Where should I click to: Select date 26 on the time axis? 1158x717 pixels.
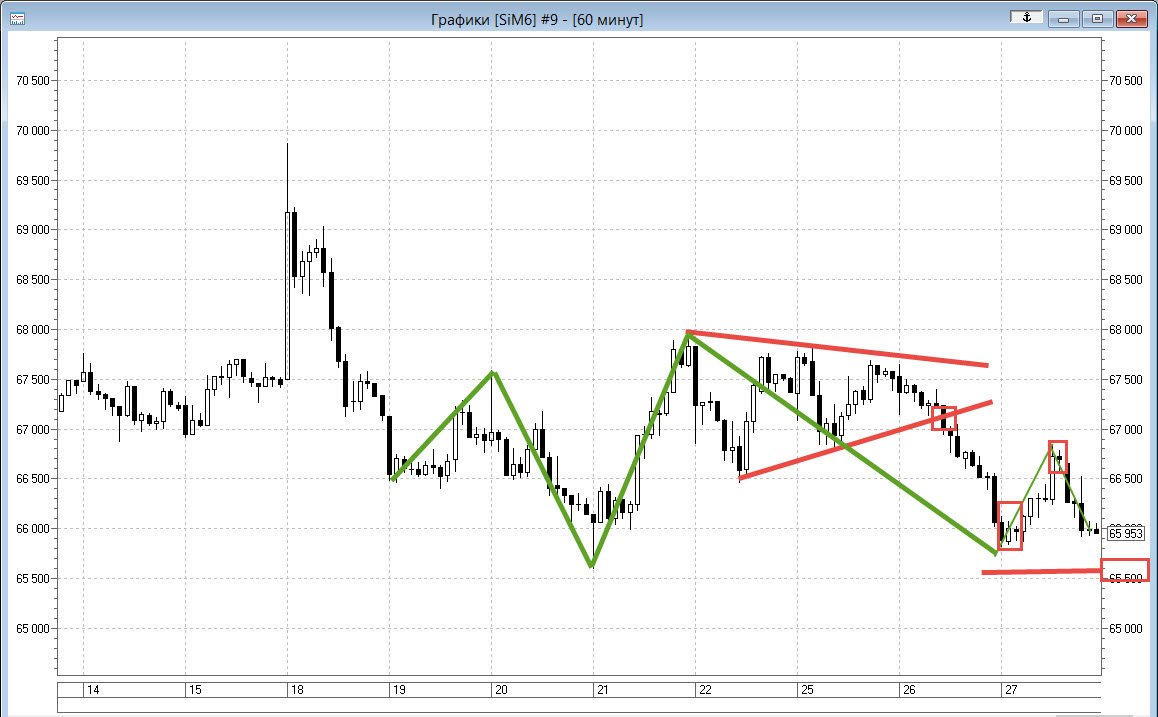[909, 690]
